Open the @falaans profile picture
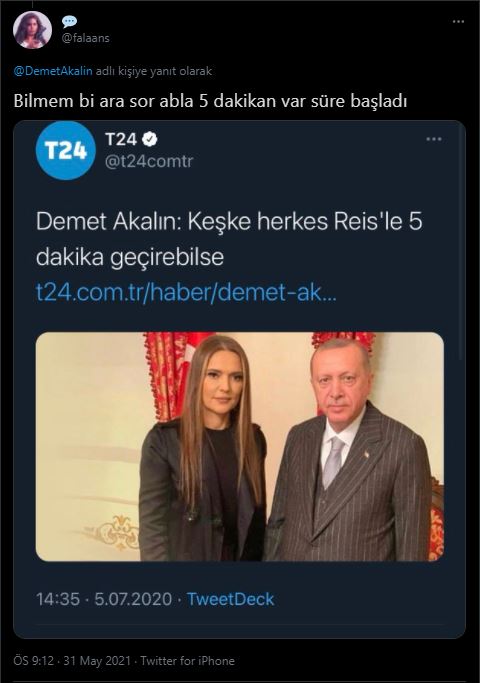 [x=32, y=29]
